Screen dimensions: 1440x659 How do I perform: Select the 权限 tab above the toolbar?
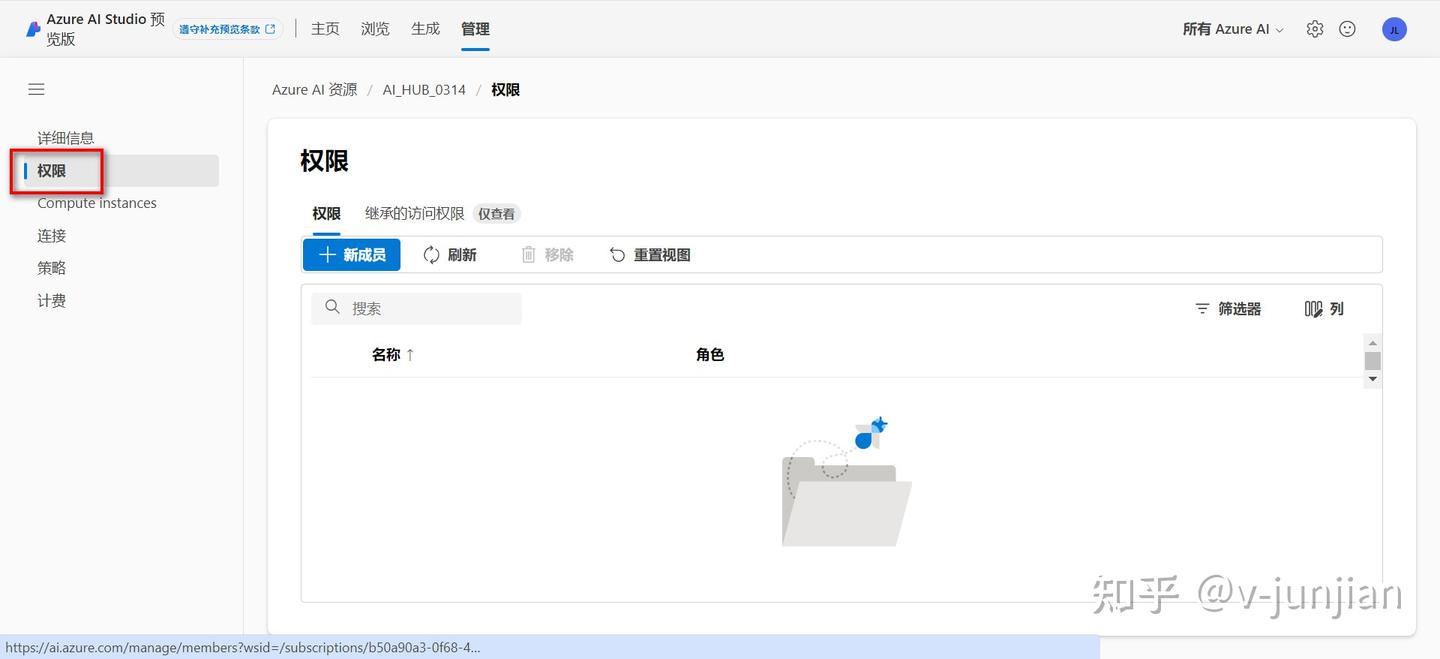(326, 213)
